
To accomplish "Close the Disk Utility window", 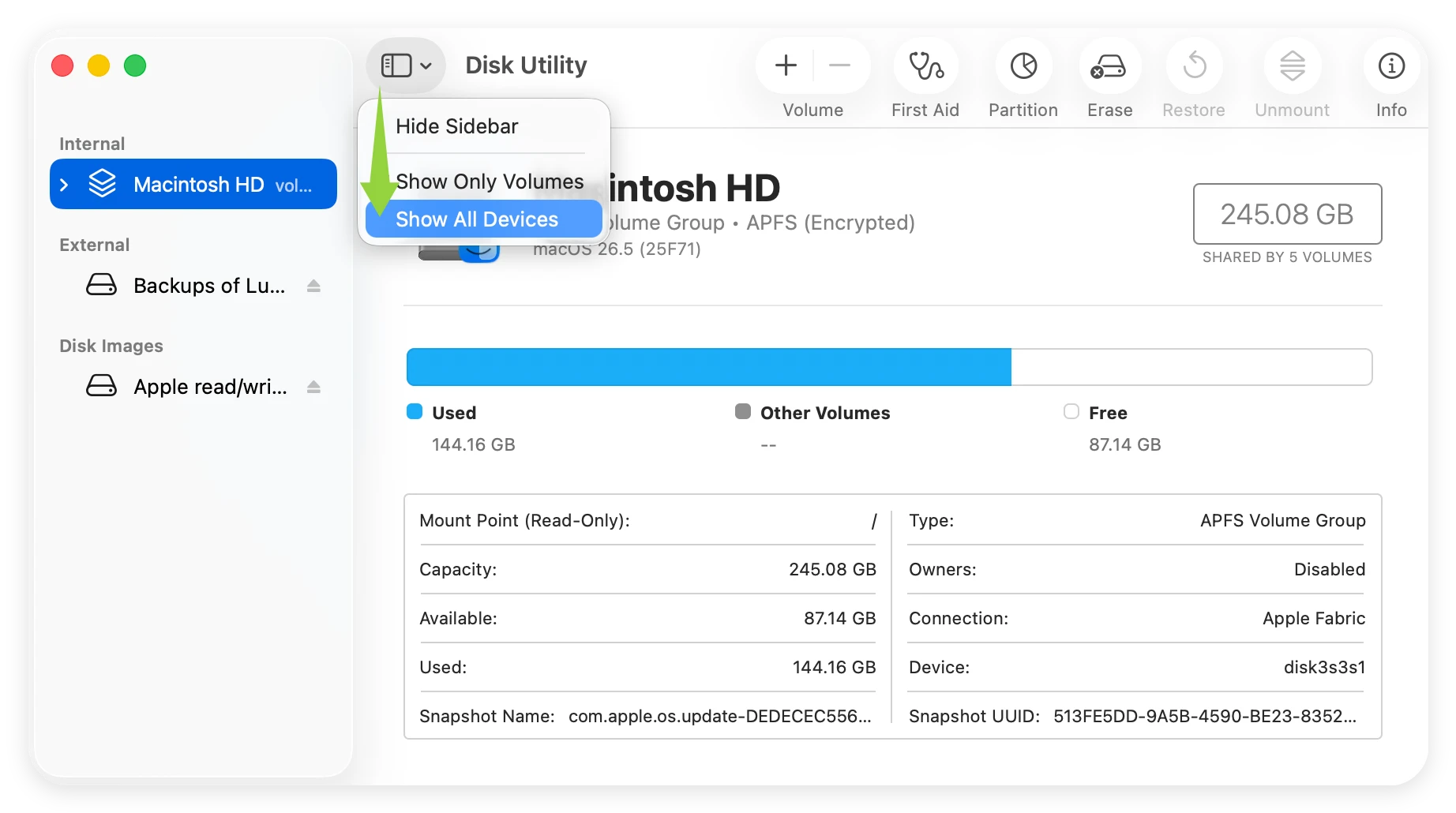I will tap(62, 66).
